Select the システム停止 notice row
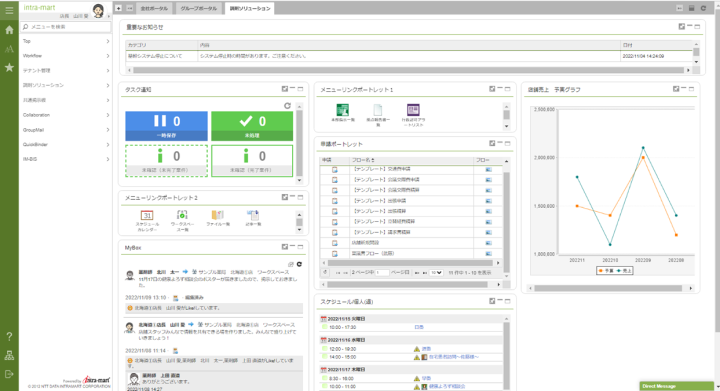The image size is (720, 391). tap(409, 56)
